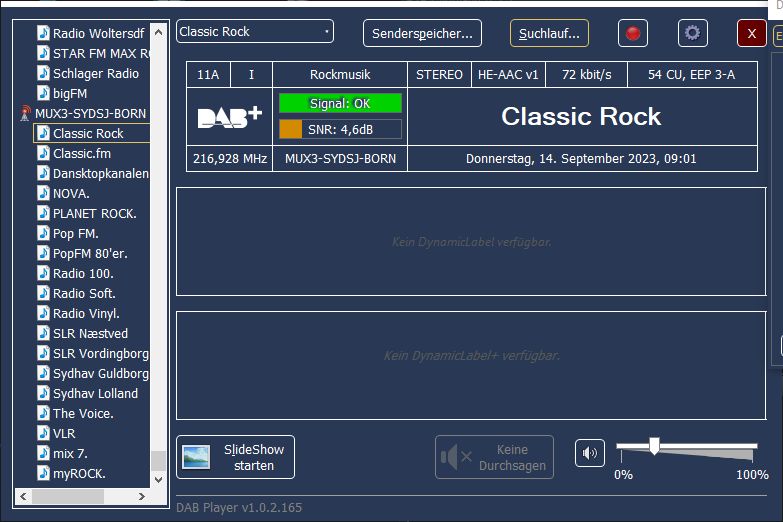The width and height of the screenshot is (783, 522).
Task: Open settings via the gear icon
Action: (x=692, y=33)
